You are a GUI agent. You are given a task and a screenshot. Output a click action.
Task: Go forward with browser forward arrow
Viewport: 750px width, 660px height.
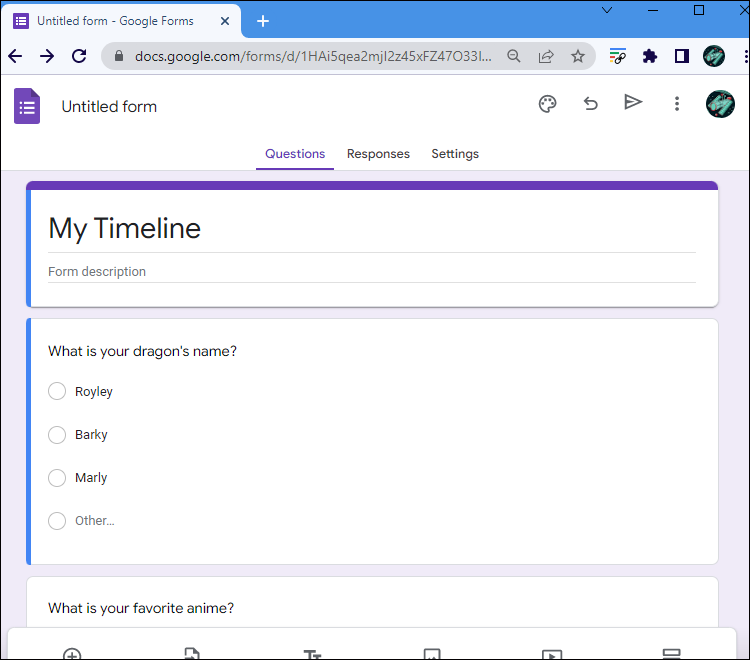click(47, 56)
